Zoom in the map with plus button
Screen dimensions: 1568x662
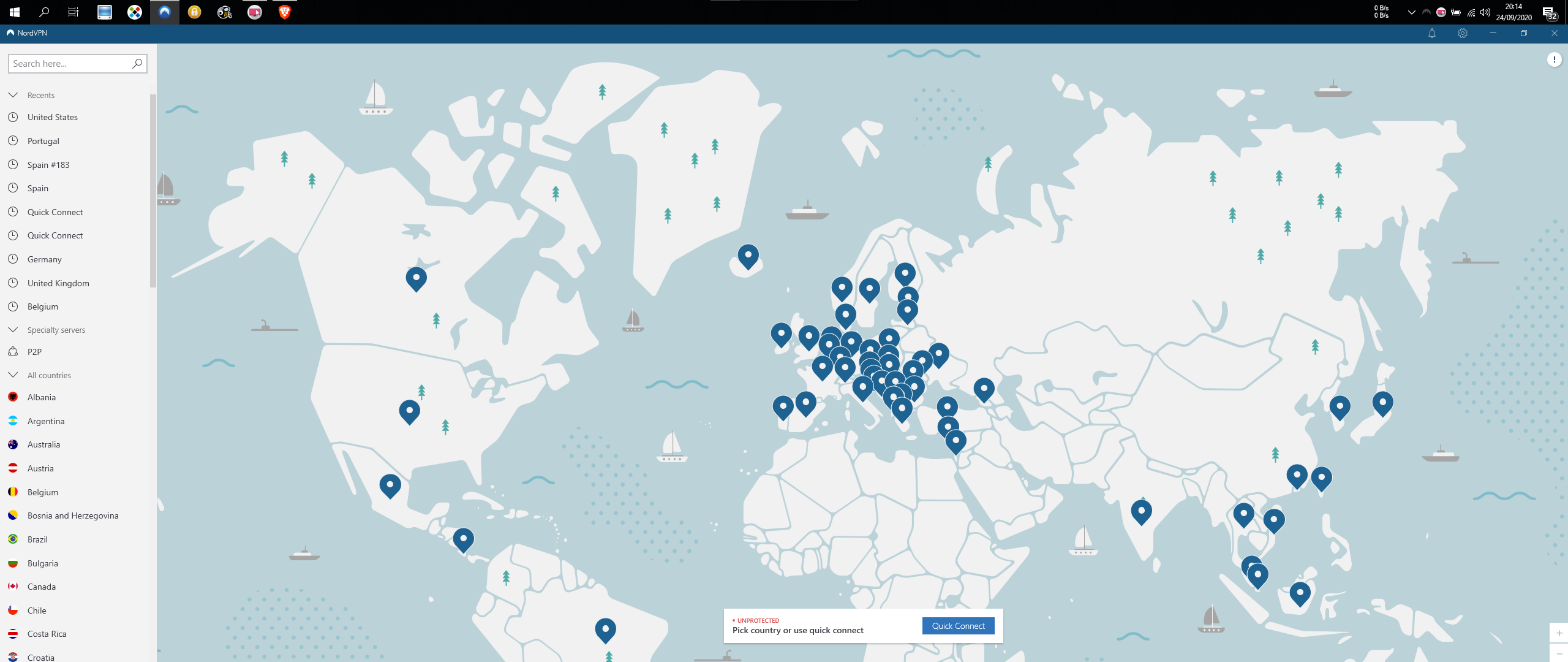(x=1559, y=633)
